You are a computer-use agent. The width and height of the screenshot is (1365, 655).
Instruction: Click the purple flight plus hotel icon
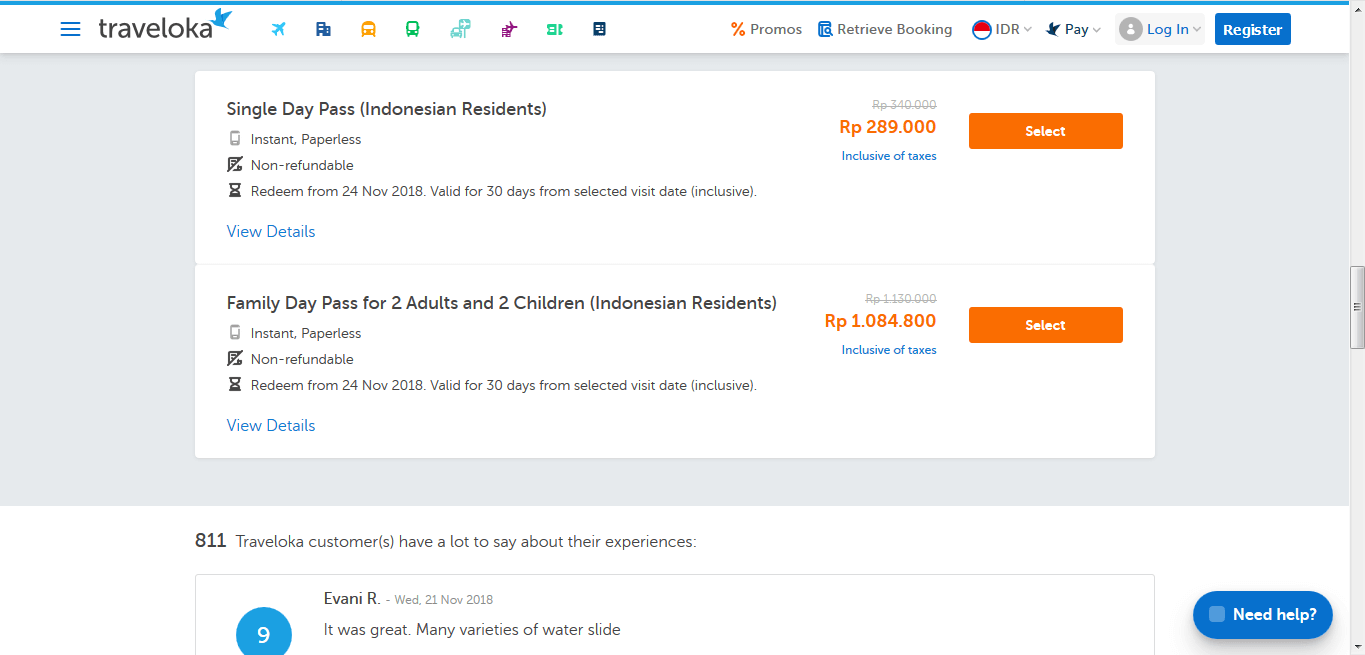coord(509,29)
